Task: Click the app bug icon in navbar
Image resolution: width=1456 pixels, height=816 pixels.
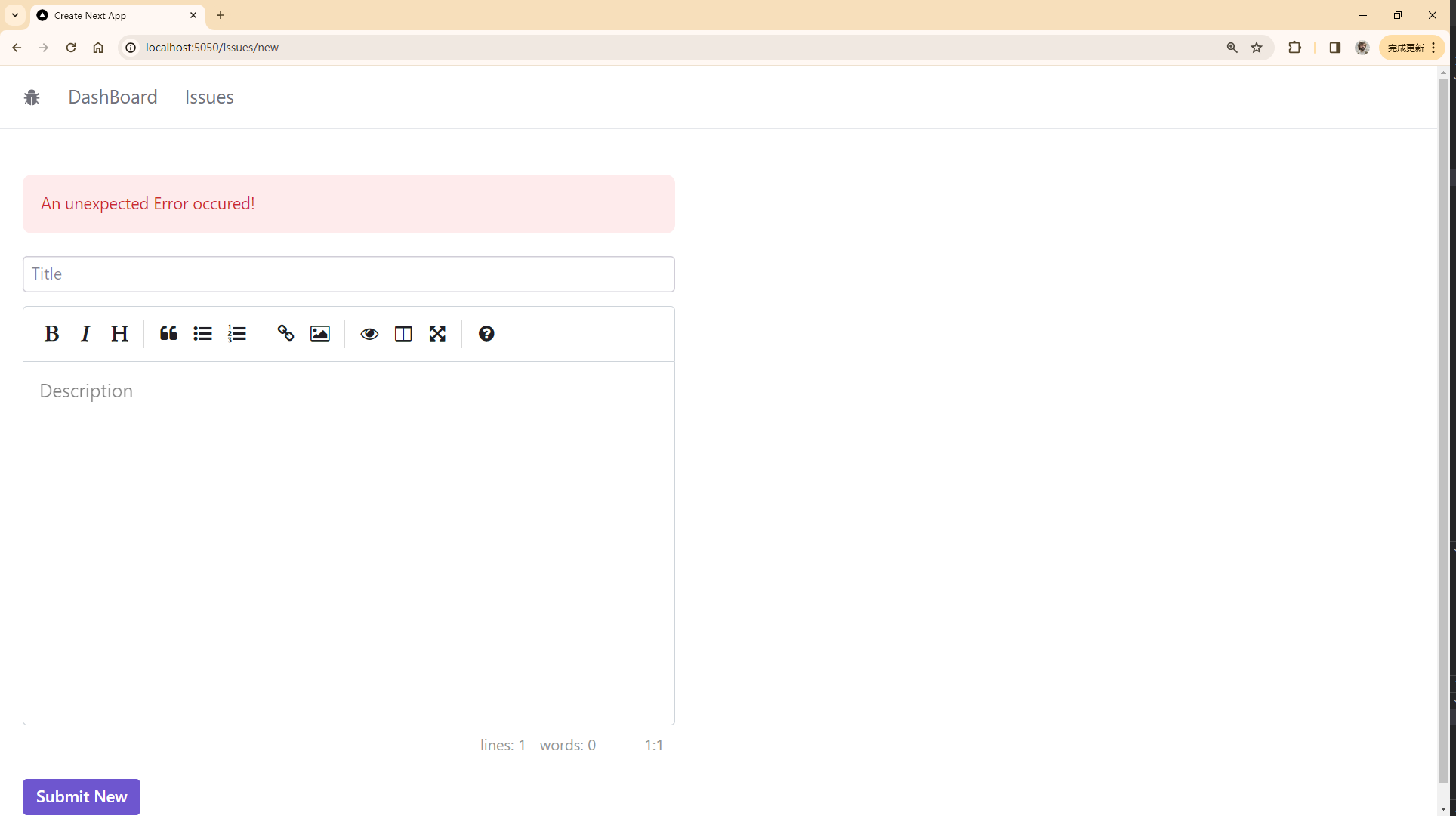Action: pos(32,97)
